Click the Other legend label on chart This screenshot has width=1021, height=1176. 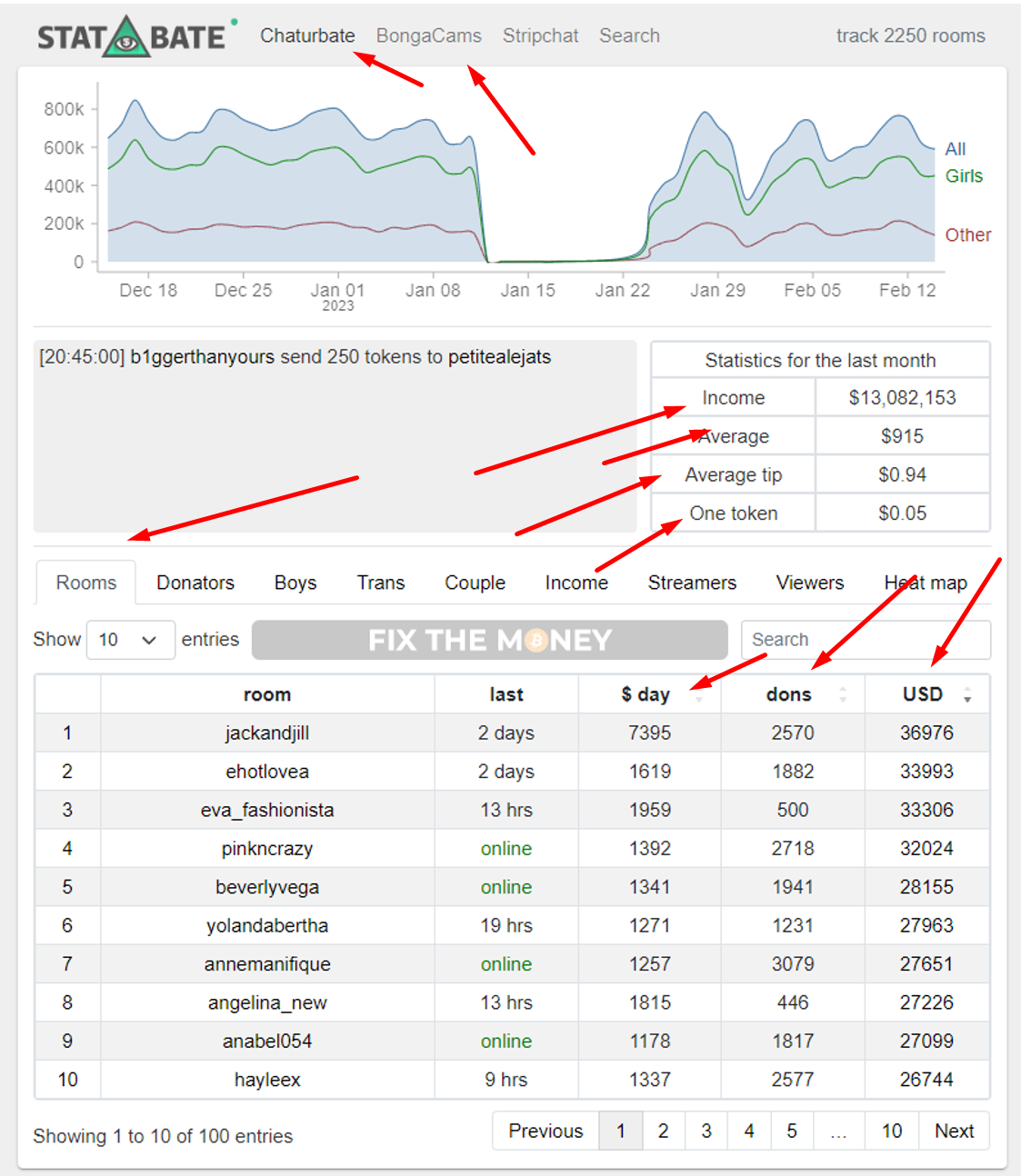pyautogui.click(x=967, y=235)
